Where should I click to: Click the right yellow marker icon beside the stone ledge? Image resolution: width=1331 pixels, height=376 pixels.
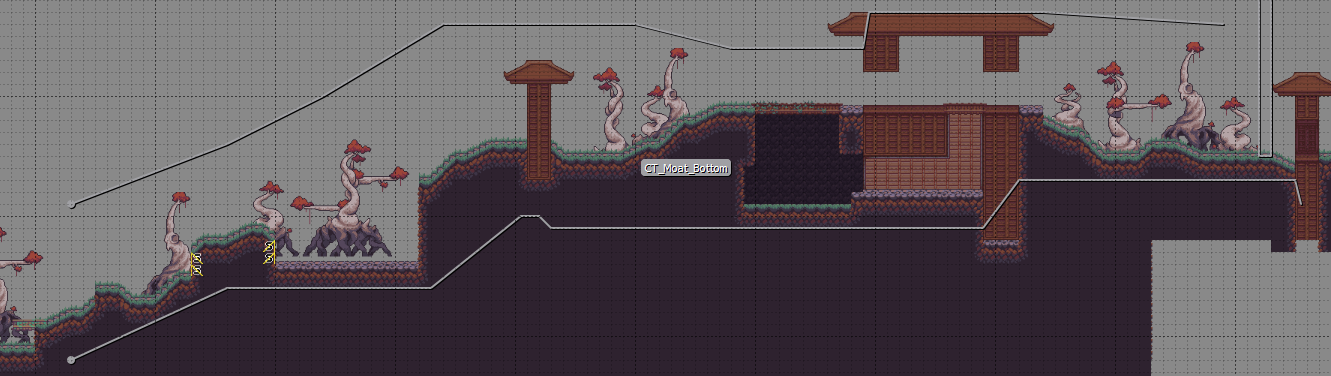click(269, 252)
